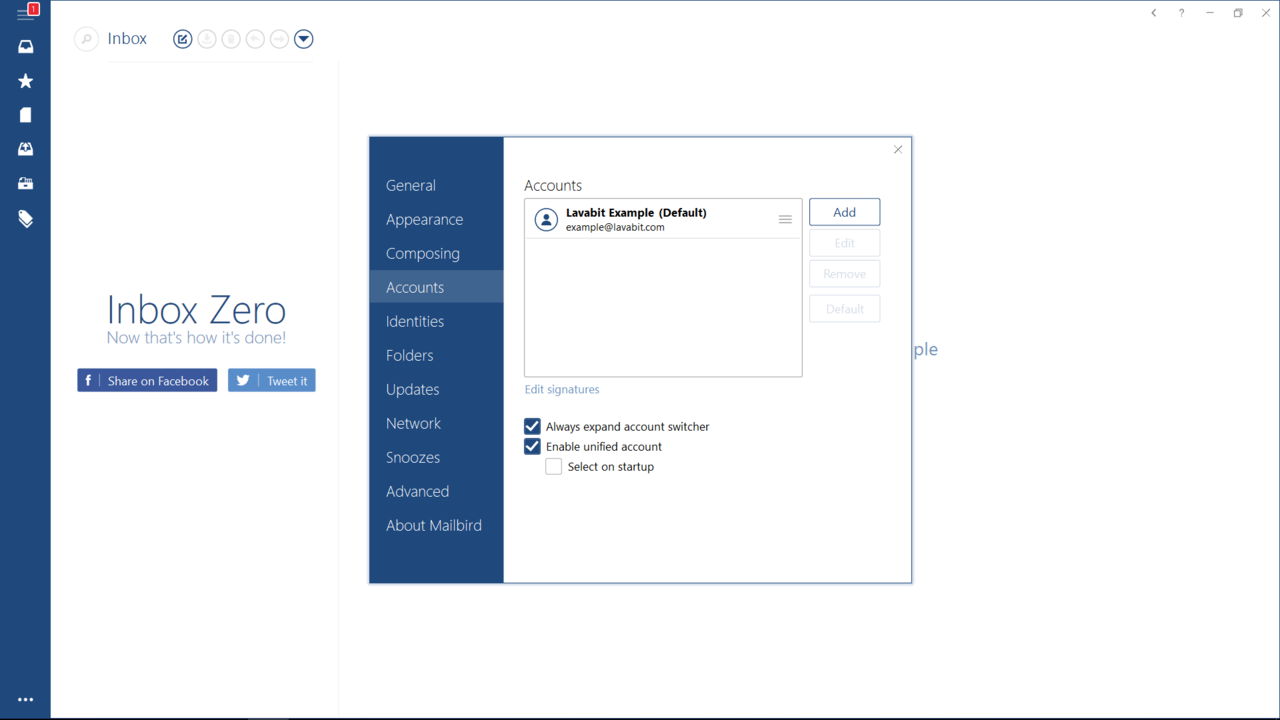Open Composing settings tab
The image size is (1280, 720).
[x=436, y=253]
